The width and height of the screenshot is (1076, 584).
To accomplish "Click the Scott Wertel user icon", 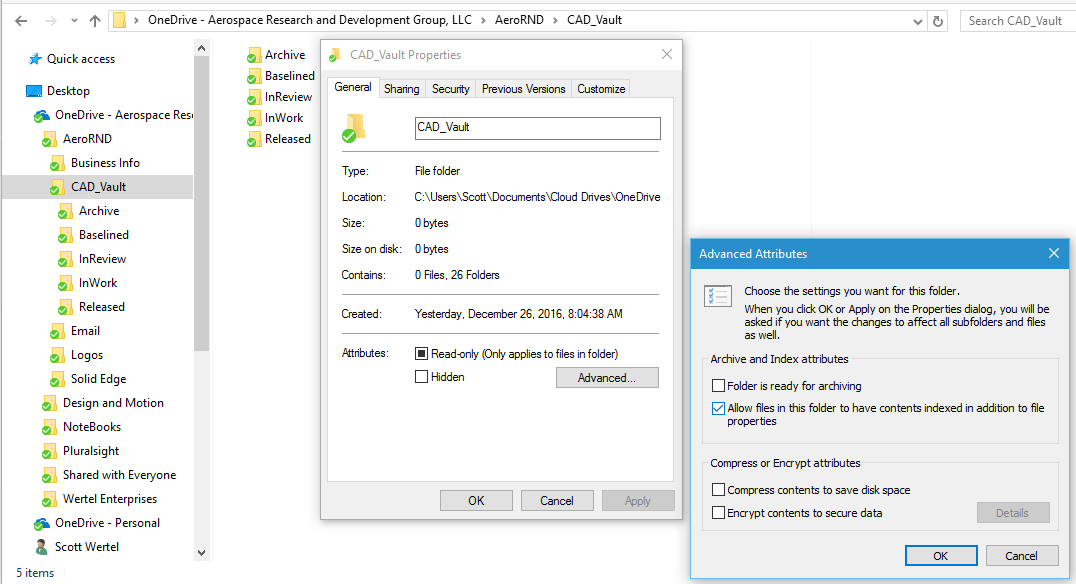I will [42, 547].
